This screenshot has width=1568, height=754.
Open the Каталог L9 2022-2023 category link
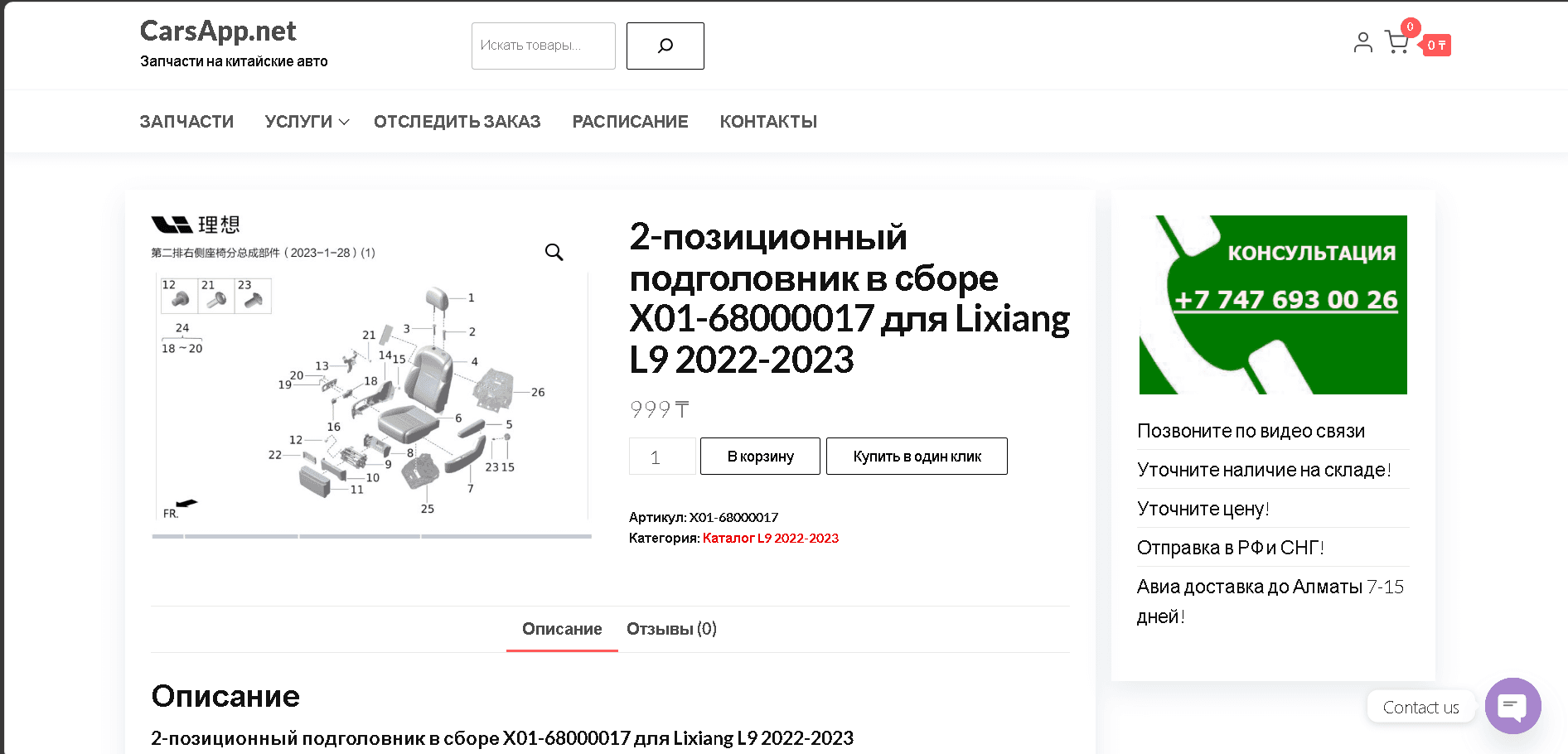(x=769, y=537)
